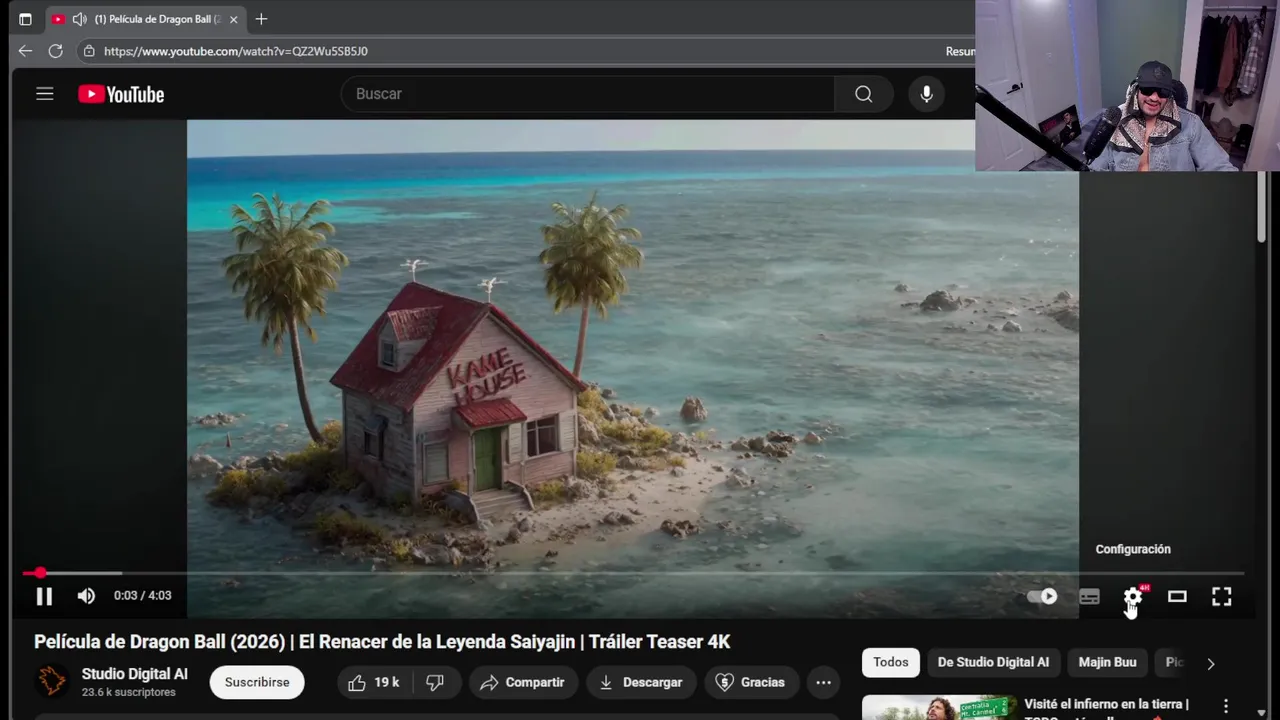1280x720 pixels.
Task: Mute the video volume
Action: (87, 596)
